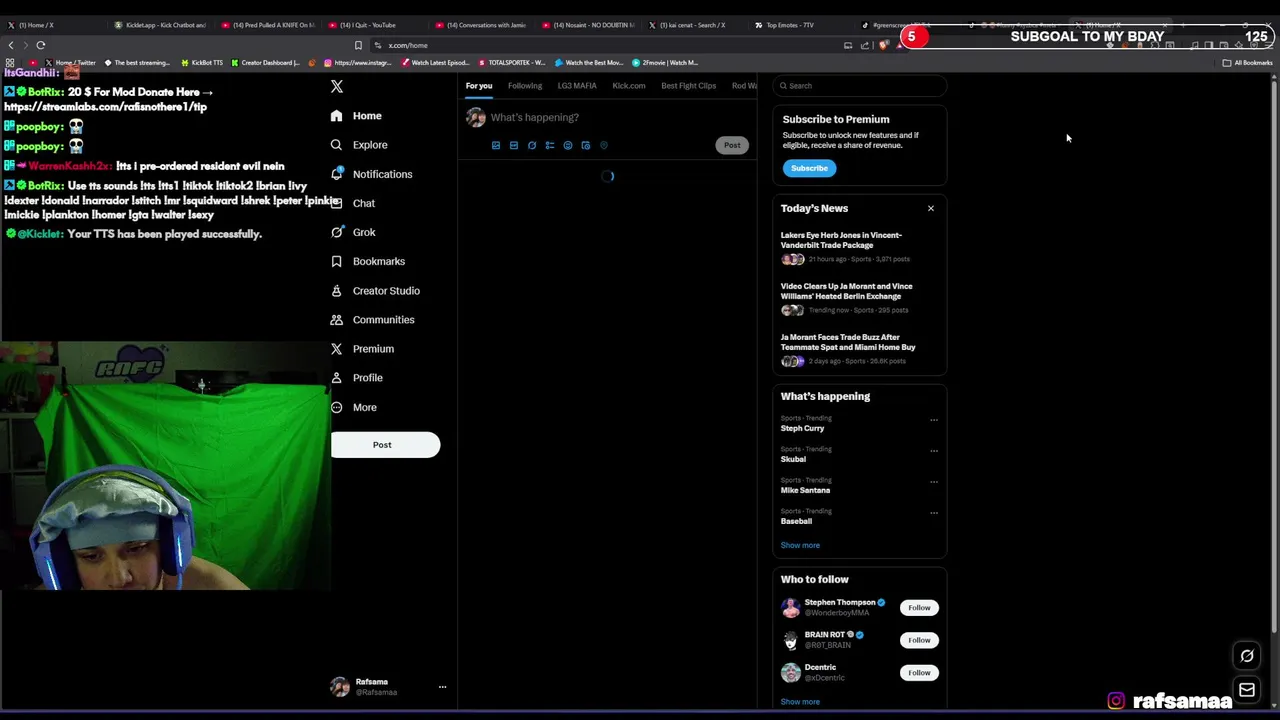
Task: Open emoji picker in the composer
Action: click(x=568, y=145)
